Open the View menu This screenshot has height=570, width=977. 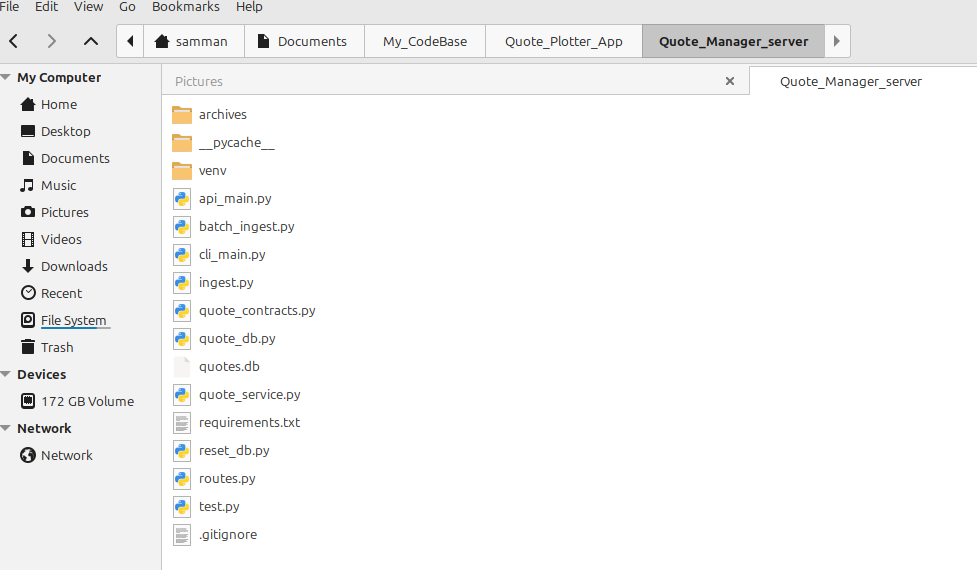[88, 7]
